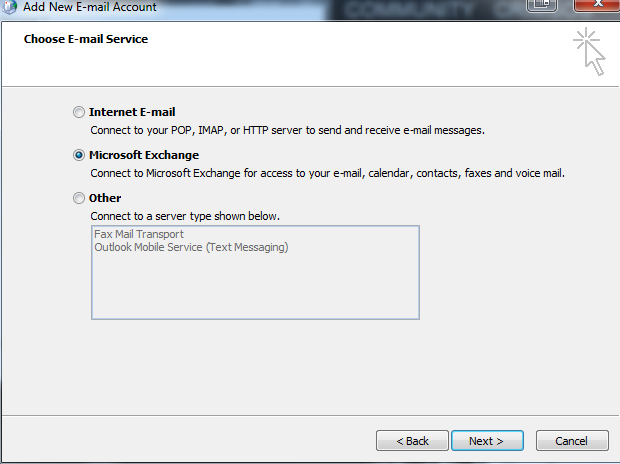This screenshot has width=620, height=464.
Task: Click the Exchange calendar and contacts description text
Action: coord(328,173)
